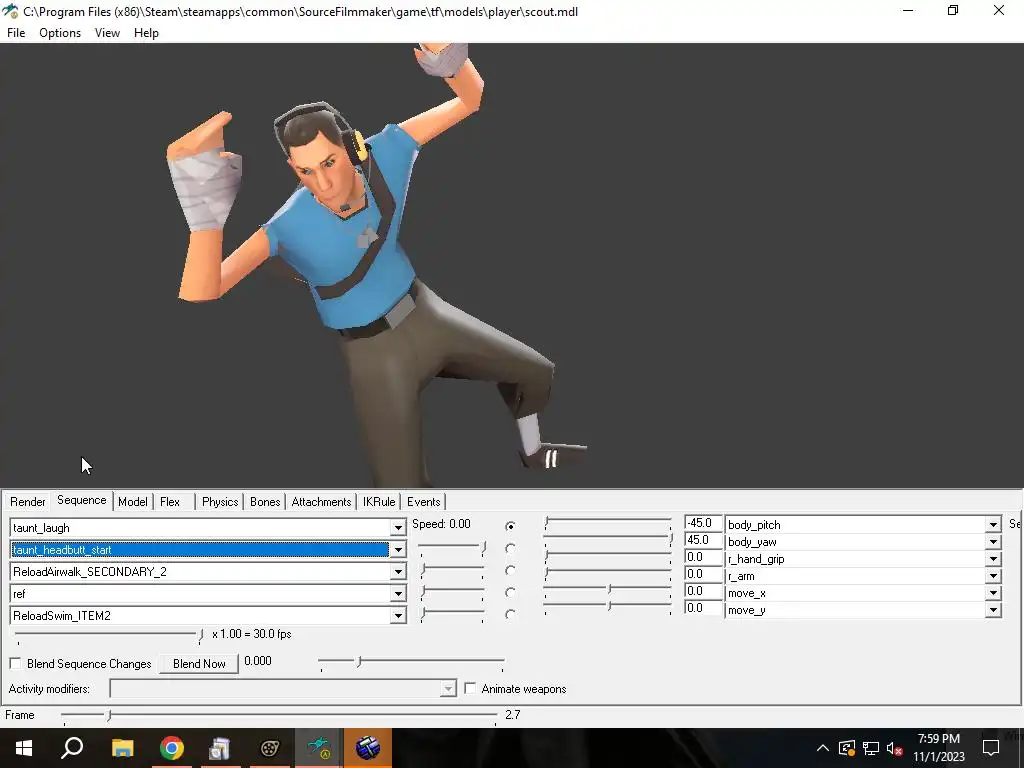The width and height of the screenshot is (1024, 768).
Task: Switch to the IKRule tab
Action: point(379,502)
